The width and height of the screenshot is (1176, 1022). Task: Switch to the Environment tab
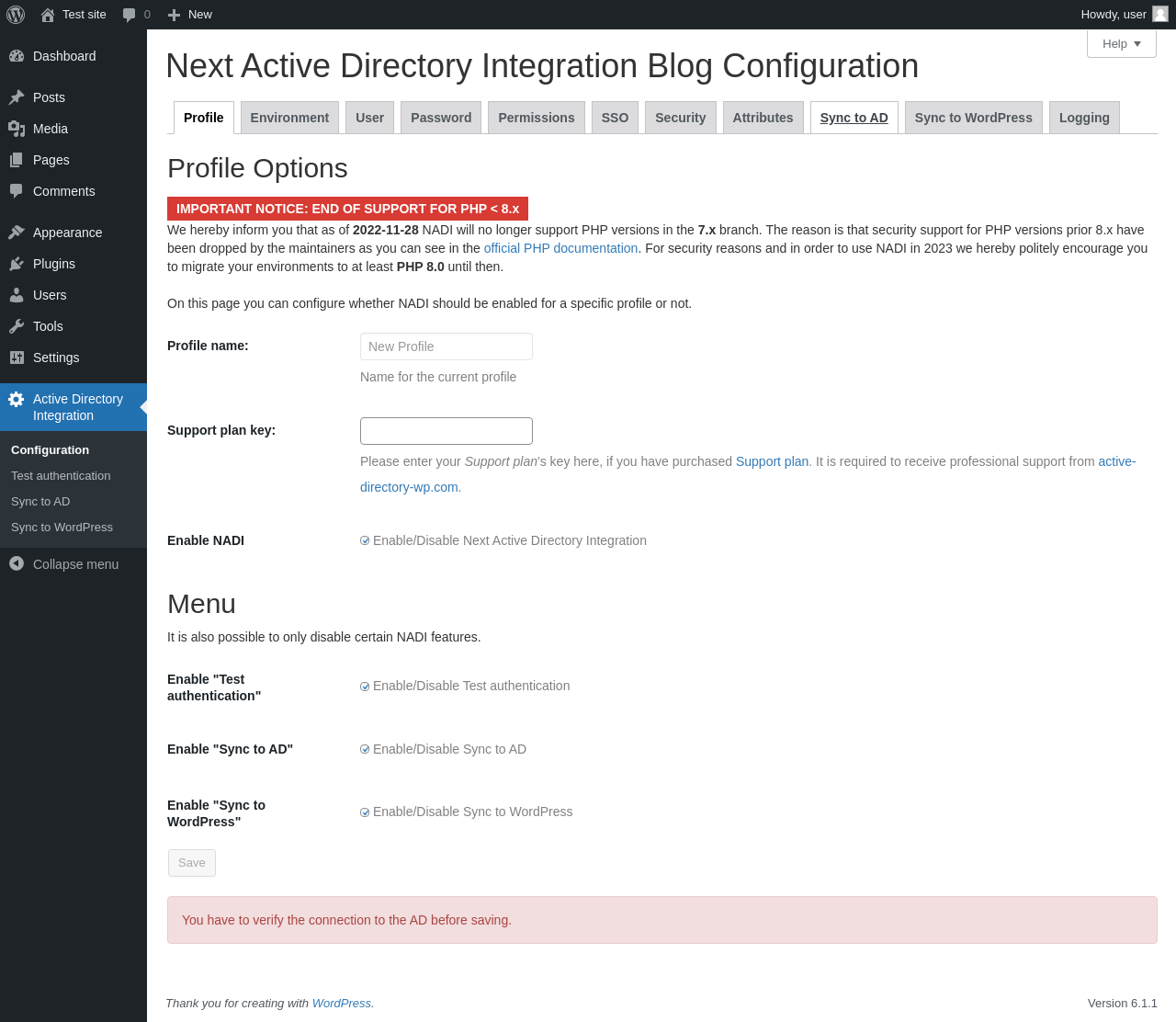(x=289, y=118)
